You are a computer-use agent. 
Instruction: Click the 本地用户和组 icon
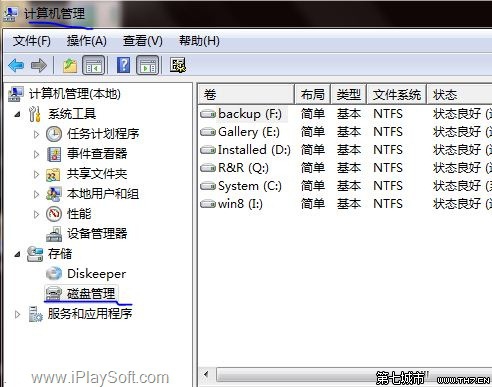(x=54, y=194)
